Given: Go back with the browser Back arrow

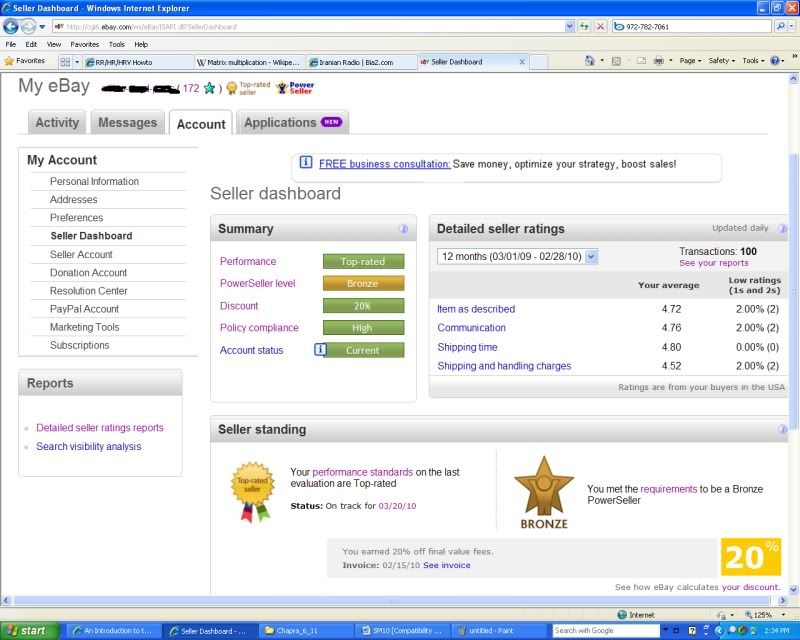Looking at the screenshot, I should tap(11, 26).
